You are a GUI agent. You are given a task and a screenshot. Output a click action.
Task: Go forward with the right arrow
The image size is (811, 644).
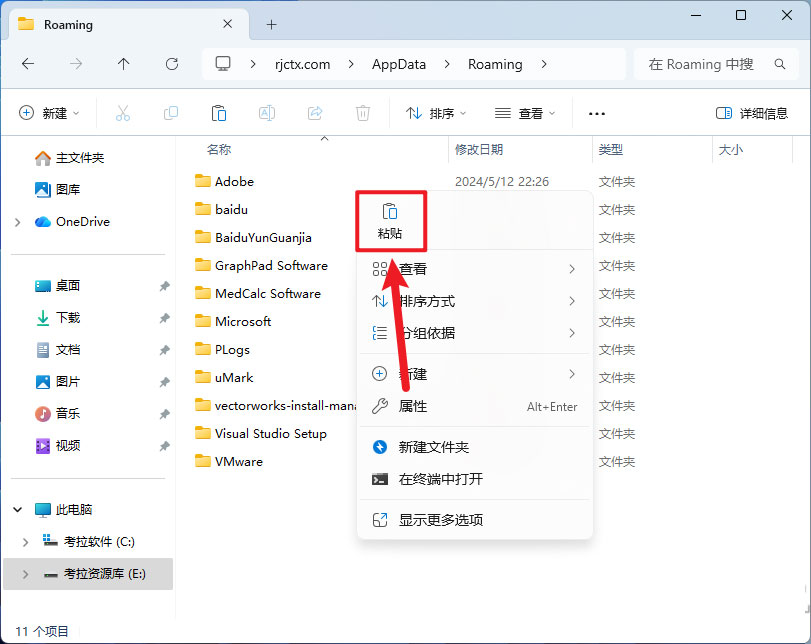(x=76, y=64)
